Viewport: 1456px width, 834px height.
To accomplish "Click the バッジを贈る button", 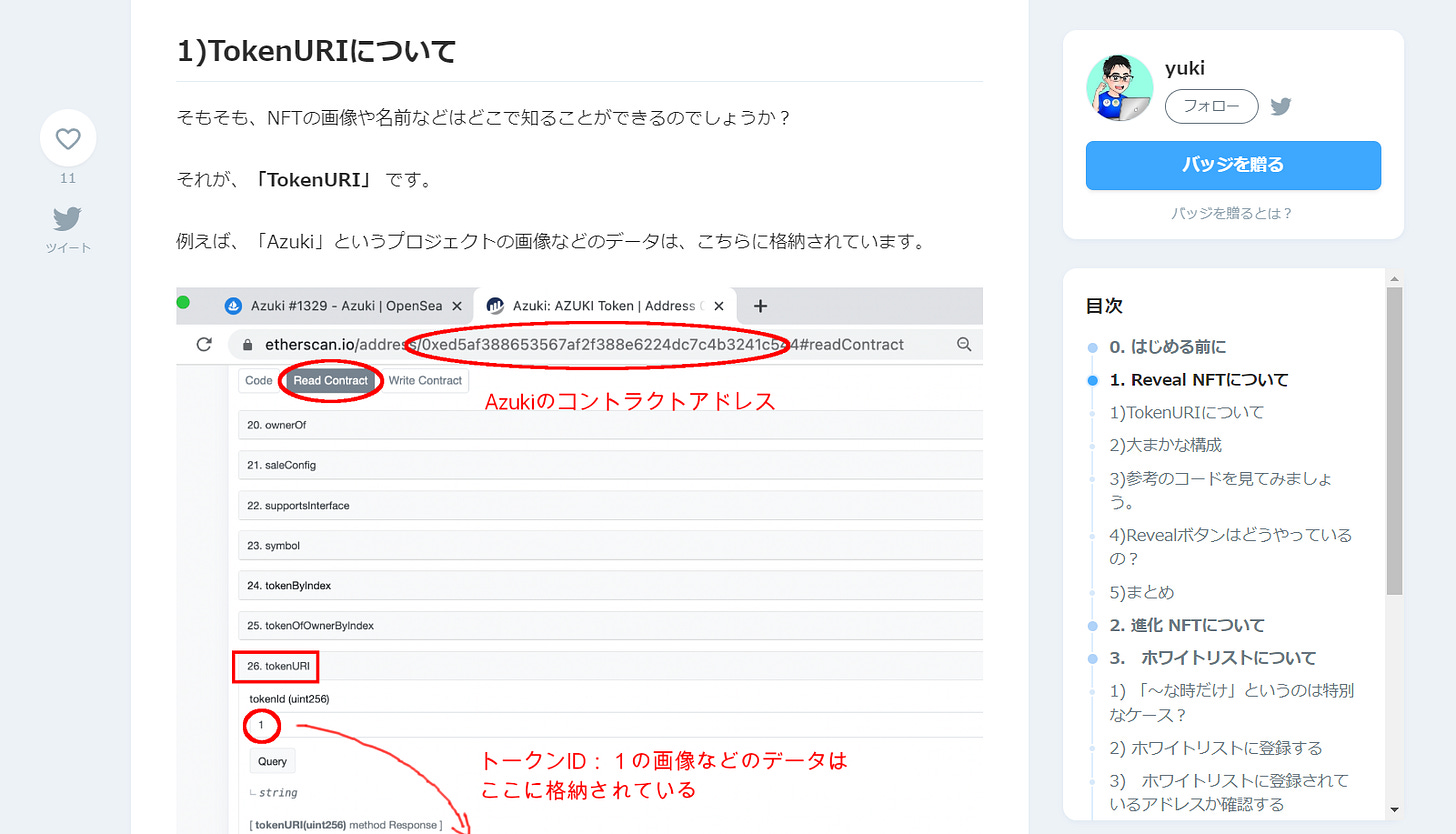I will [x=1233, y=165].
